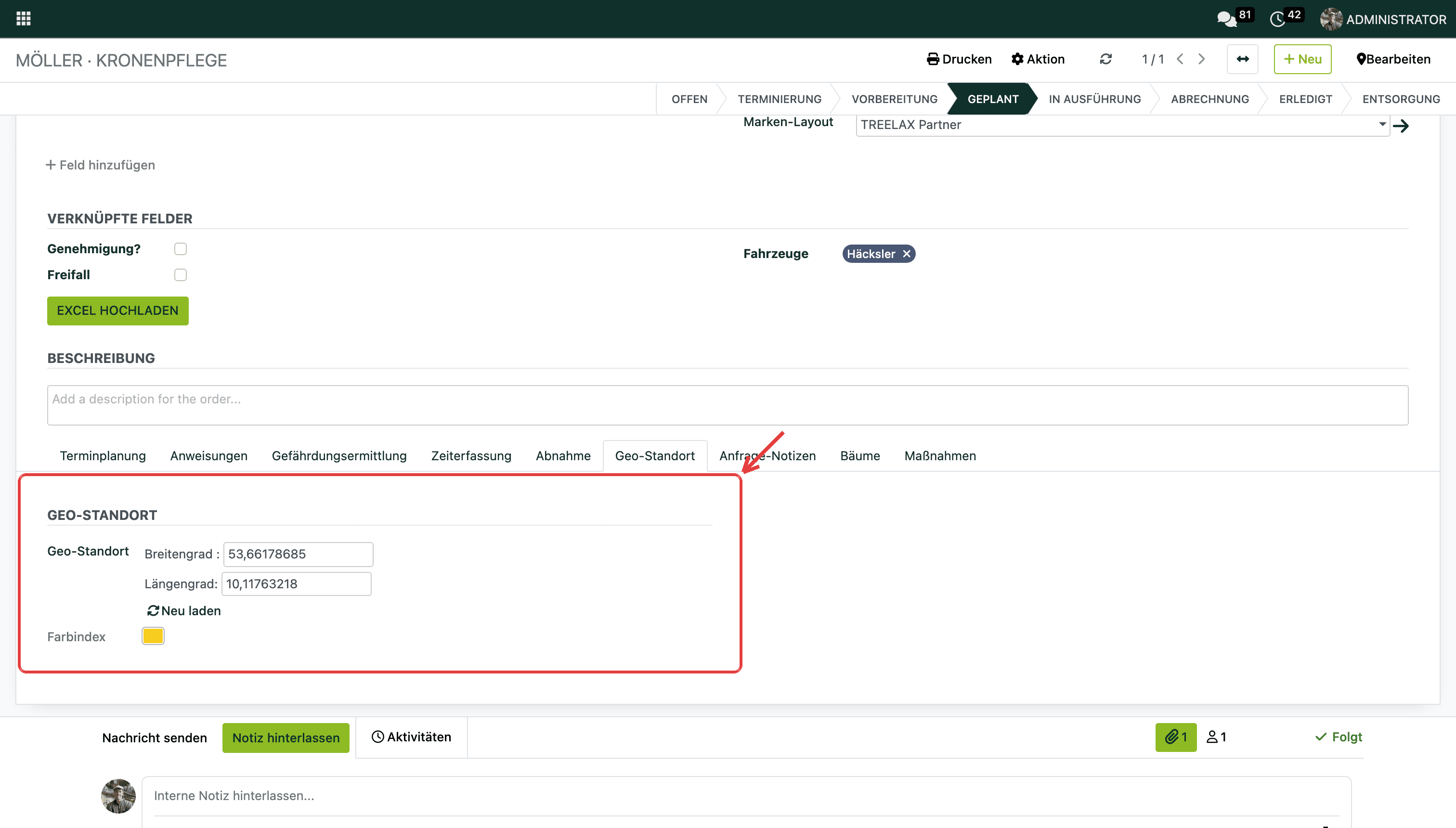
Task: Open the Zeiterfassung tab
Action: [471, 455]
